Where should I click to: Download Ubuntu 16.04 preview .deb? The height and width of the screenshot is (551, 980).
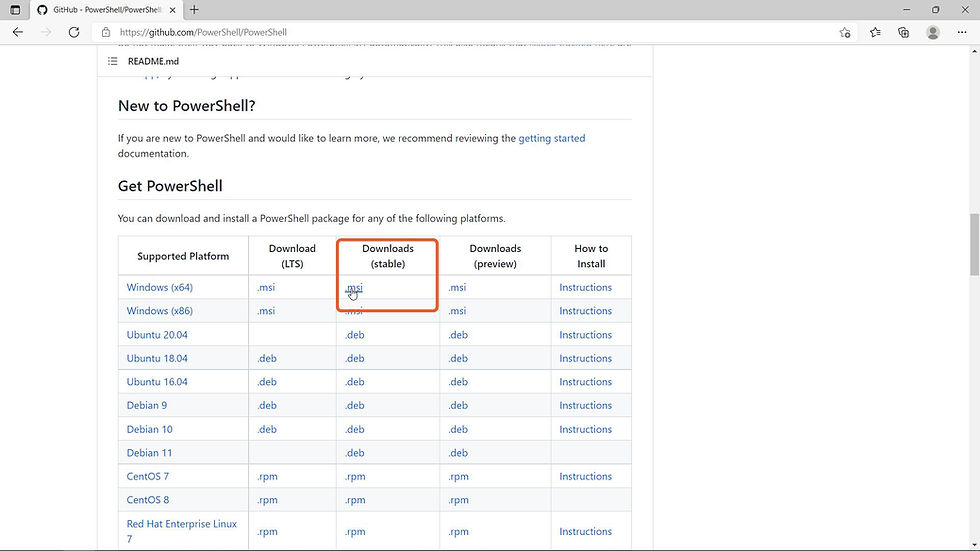click(458, 382)
